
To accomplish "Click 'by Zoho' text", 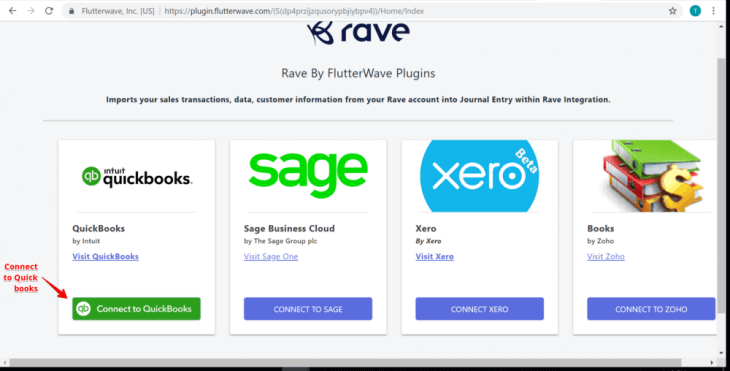I will click(x=601, y=241).
